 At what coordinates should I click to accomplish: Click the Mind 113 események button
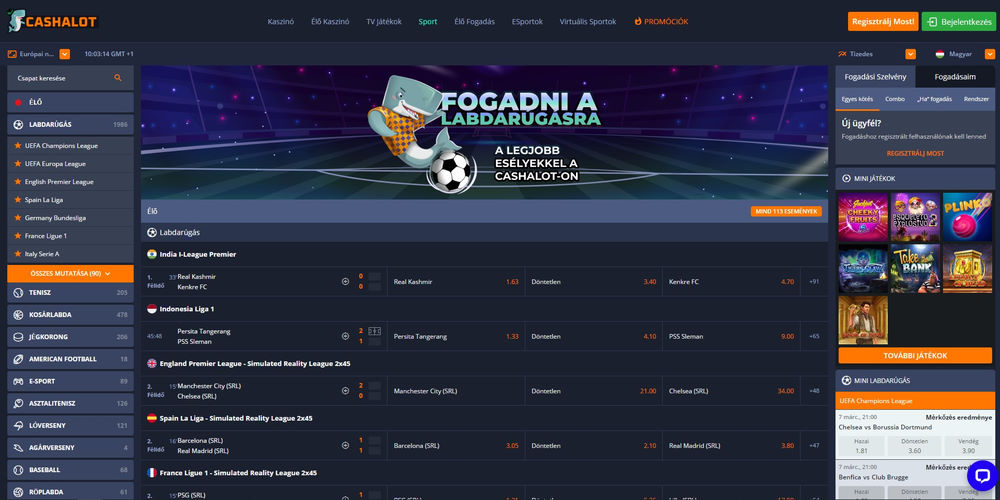[786, 211]
